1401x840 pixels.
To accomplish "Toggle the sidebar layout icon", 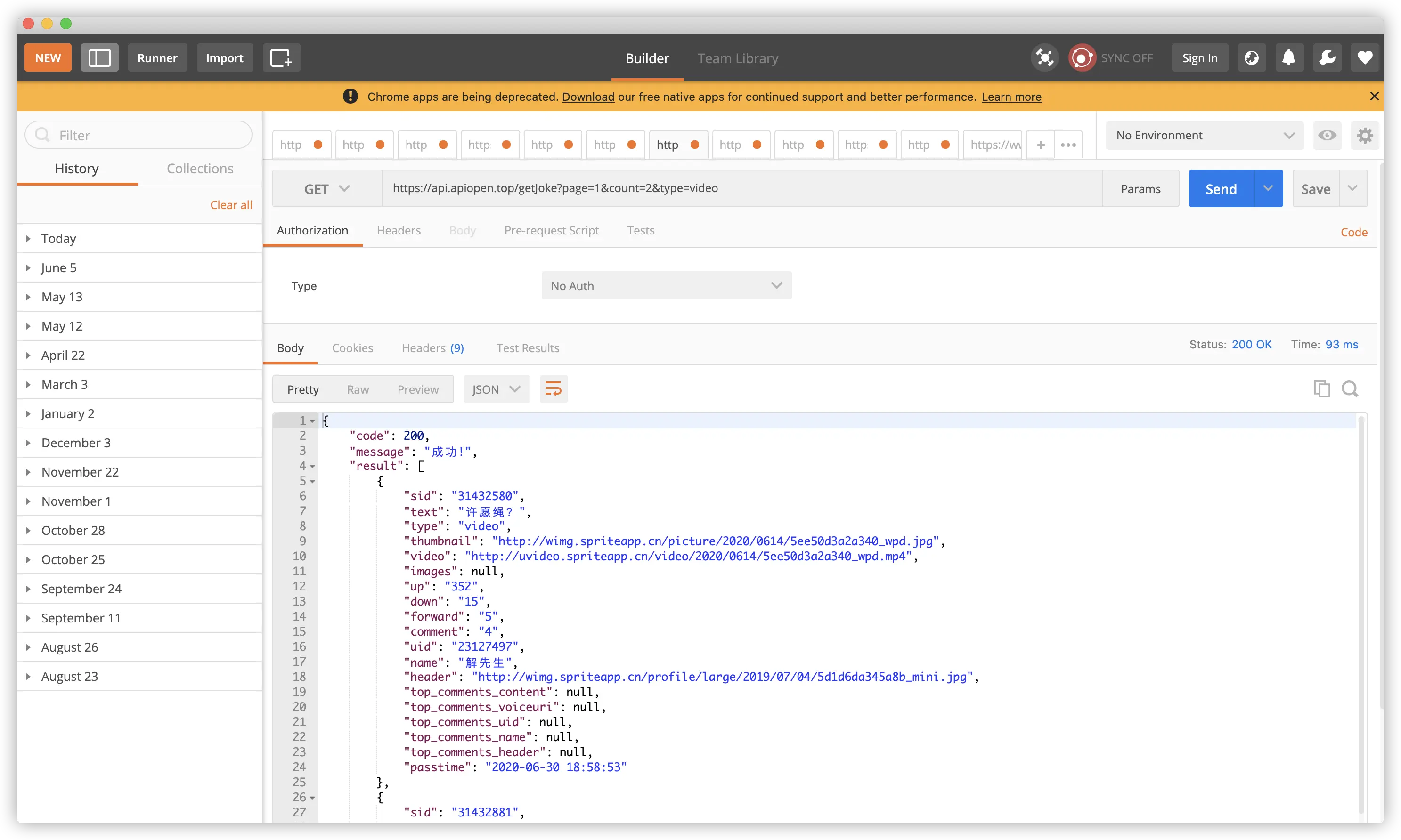I will [100, 58].
